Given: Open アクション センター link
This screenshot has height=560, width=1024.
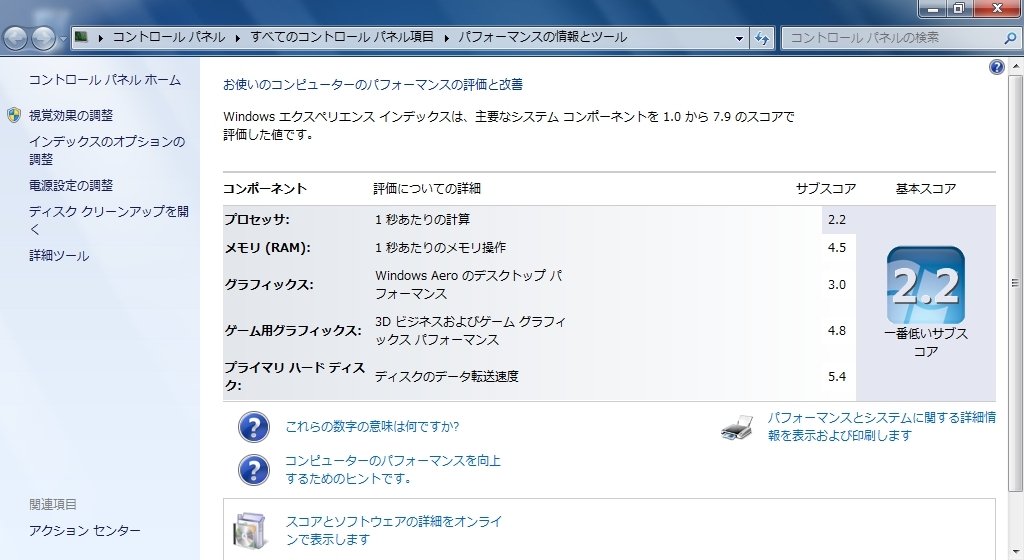Looking at the screenshot, I should [84, 531].
